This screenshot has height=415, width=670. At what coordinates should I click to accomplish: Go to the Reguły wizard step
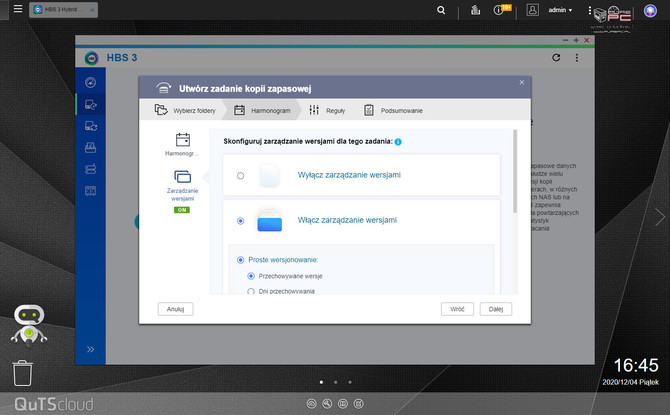pyautogui.click(x=327, y=110)
